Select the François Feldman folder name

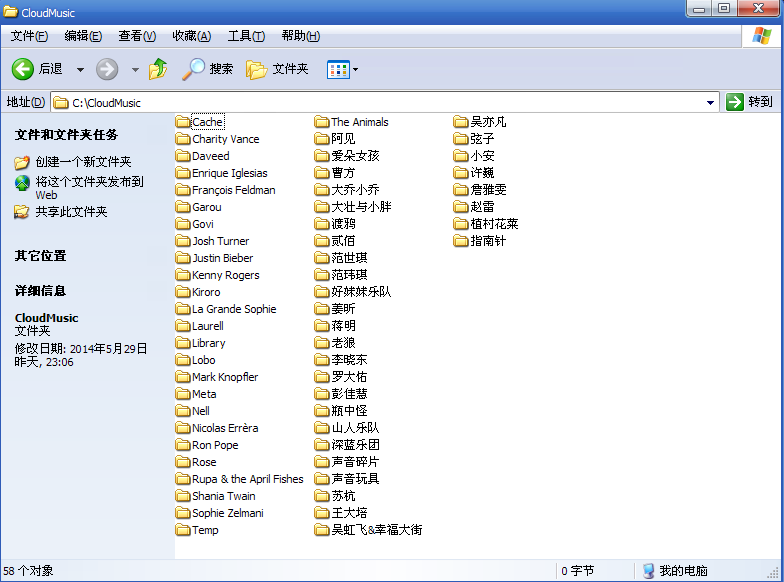[x=234, y=190]
